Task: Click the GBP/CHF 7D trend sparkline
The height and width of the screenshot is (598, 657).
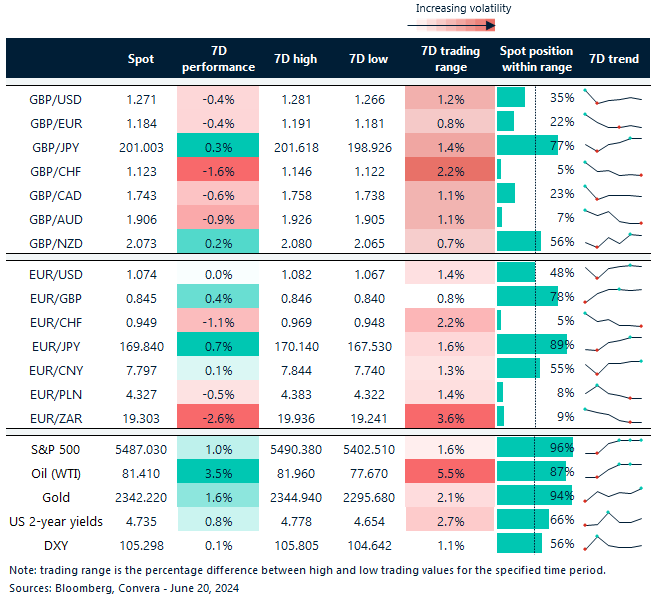Action: pos(613,169)
